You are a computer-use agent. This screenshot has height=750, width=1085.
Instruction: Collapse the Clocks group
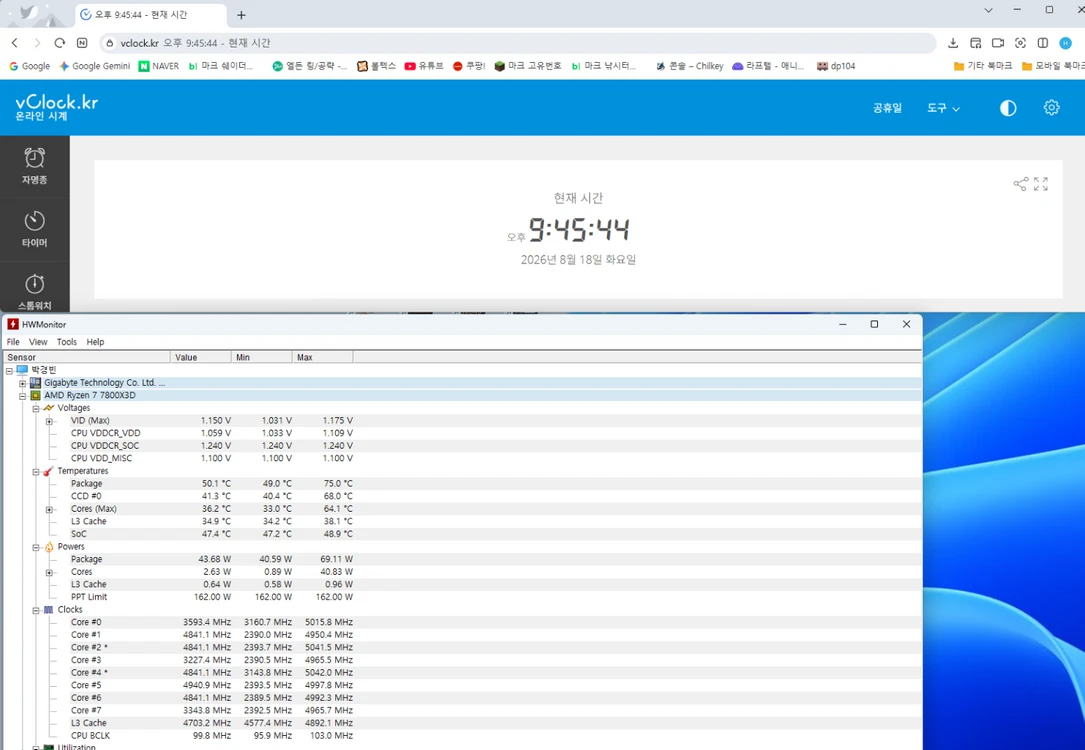tap(35, 610)
